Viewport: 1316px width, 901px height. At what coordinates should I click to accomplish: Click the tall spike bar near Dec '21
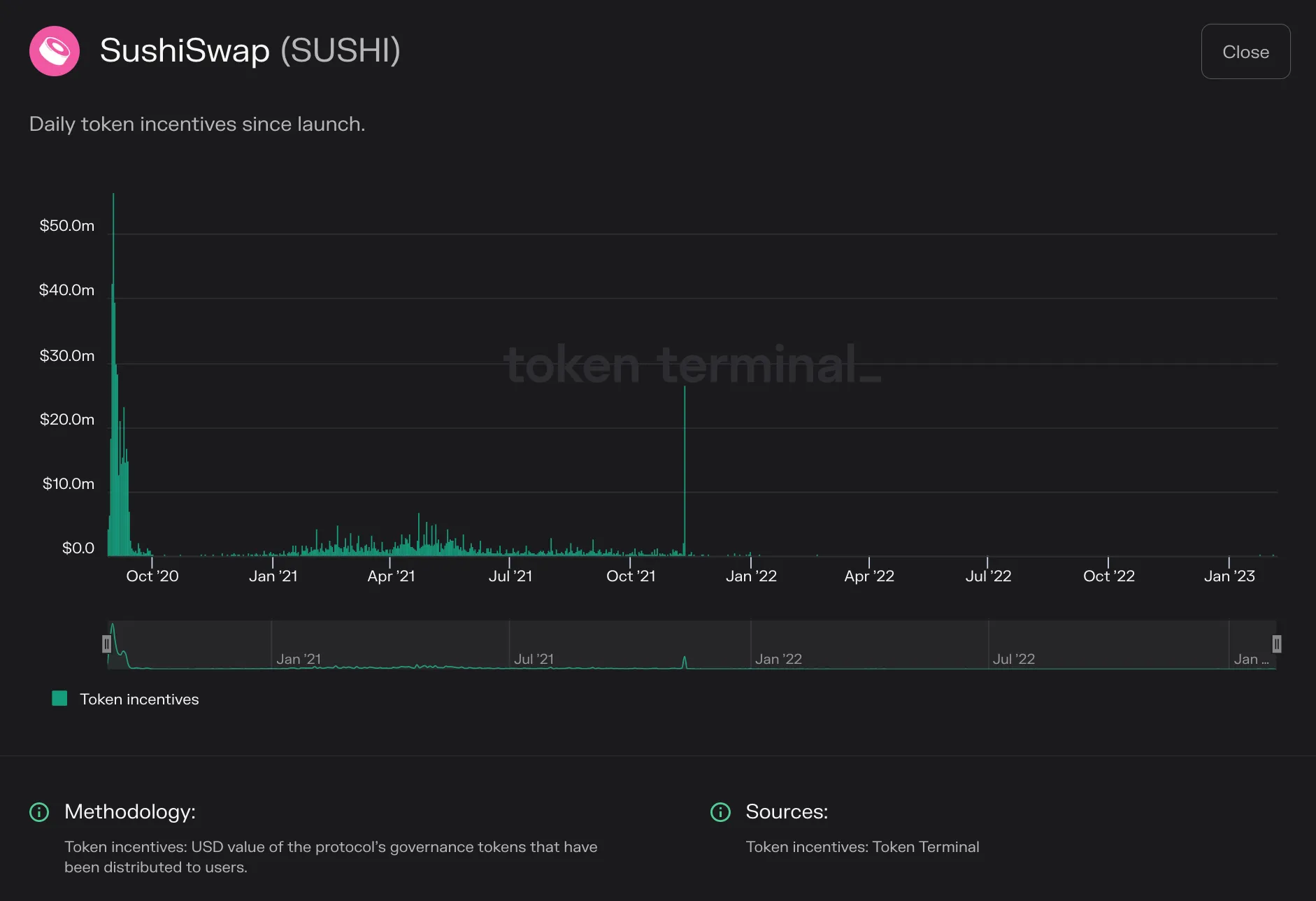tap(685, 471)
